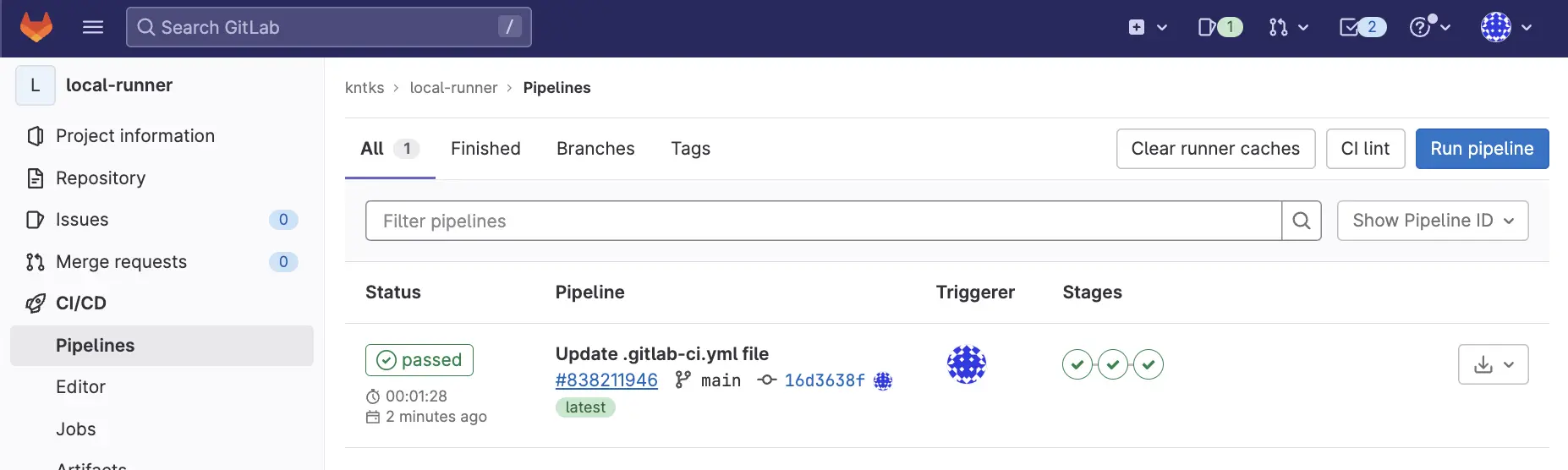Open pipeline #838211946 link
Screen dimensions: 1568x470
pyautogui.click(x=606, y=380)
